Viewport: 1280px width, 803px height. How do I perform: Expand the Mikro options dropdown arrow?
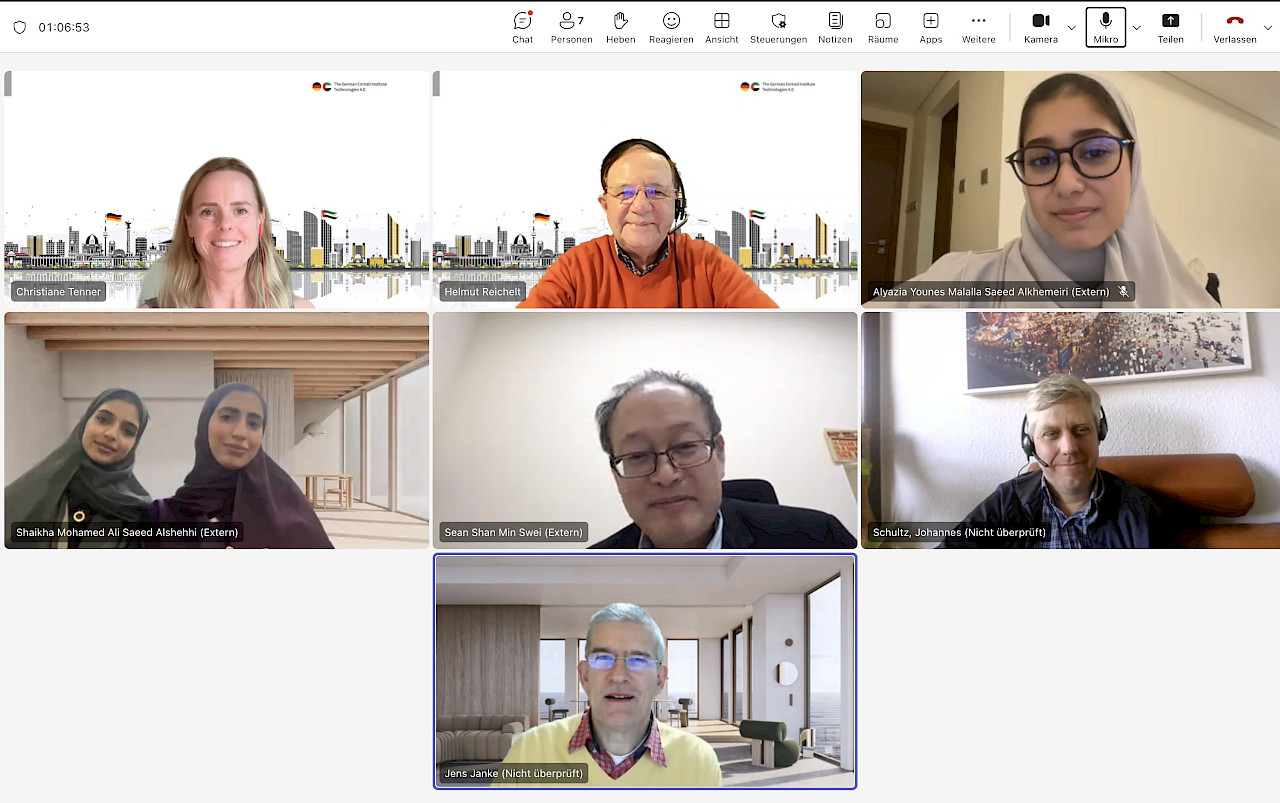(x=1136, y=28)
